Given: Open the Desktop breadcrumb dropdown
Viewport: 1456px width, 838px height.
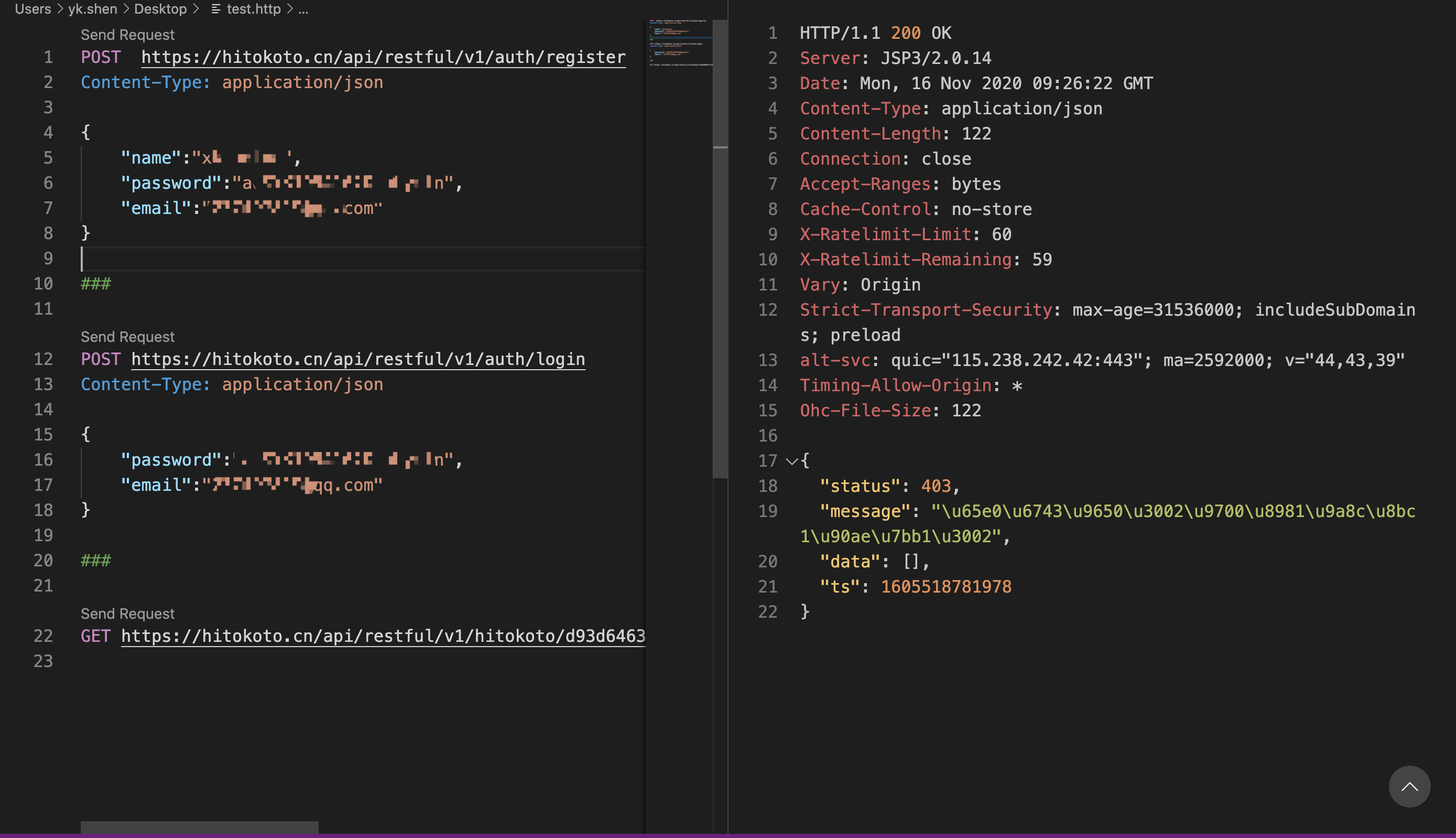Looking at the screenshot, I should click(160, 8).
